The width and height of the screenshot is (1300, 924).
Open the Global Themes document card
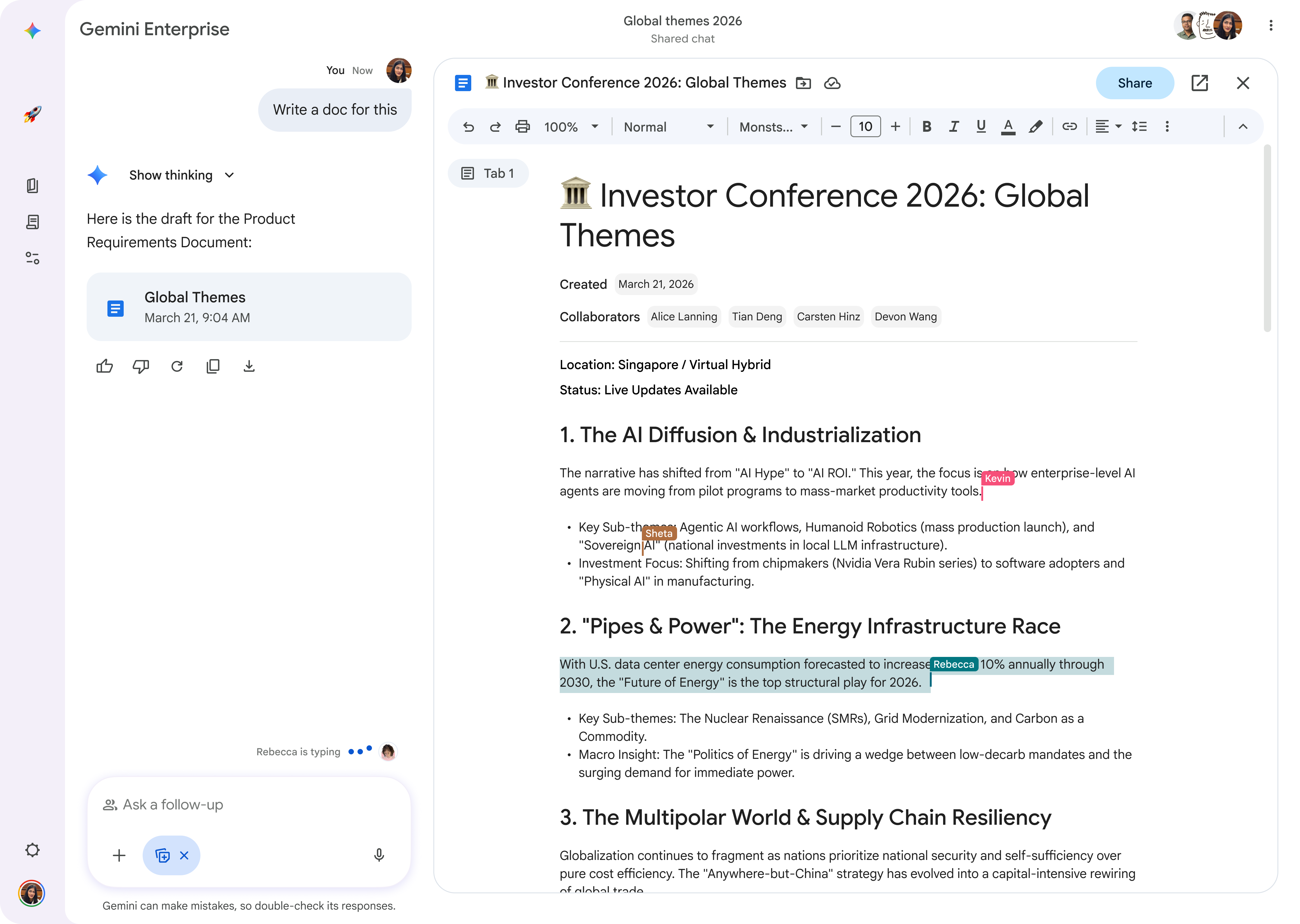pyautogui.click(x=249, y=307)
